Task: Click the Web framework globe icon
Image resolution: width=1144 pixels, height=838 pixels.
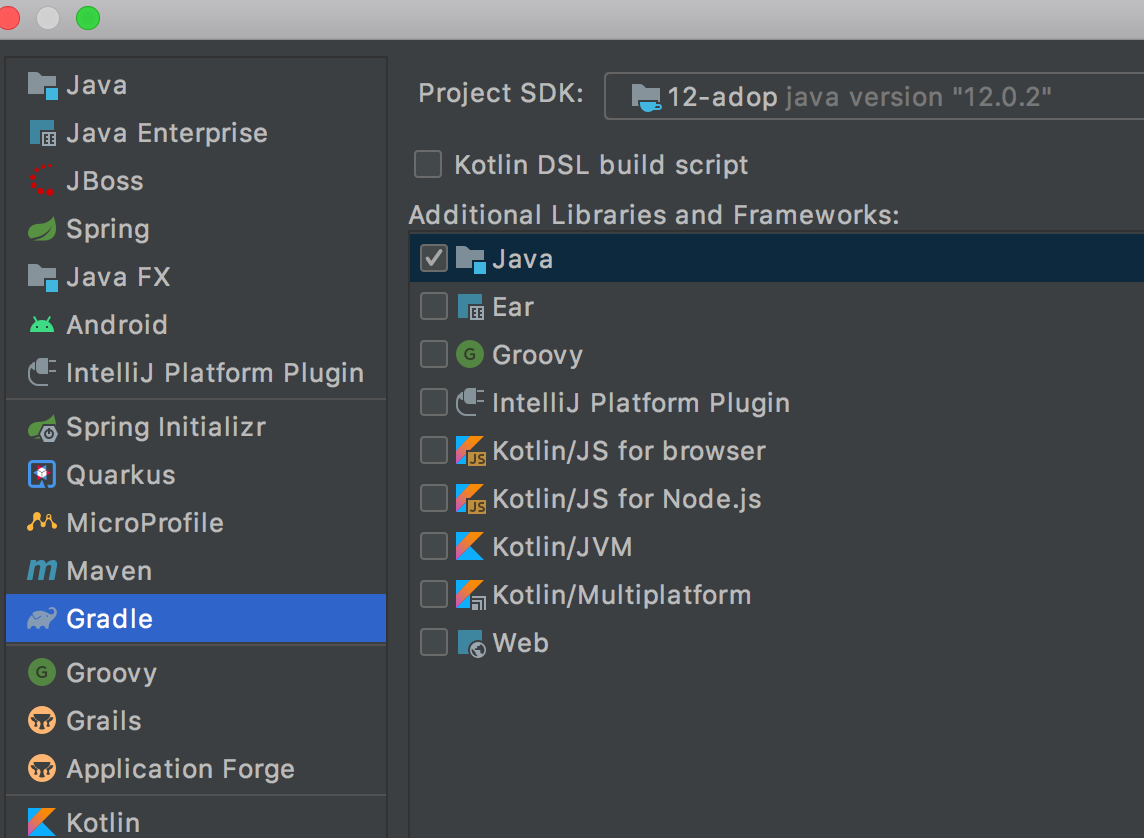Action: pos(471,643)
